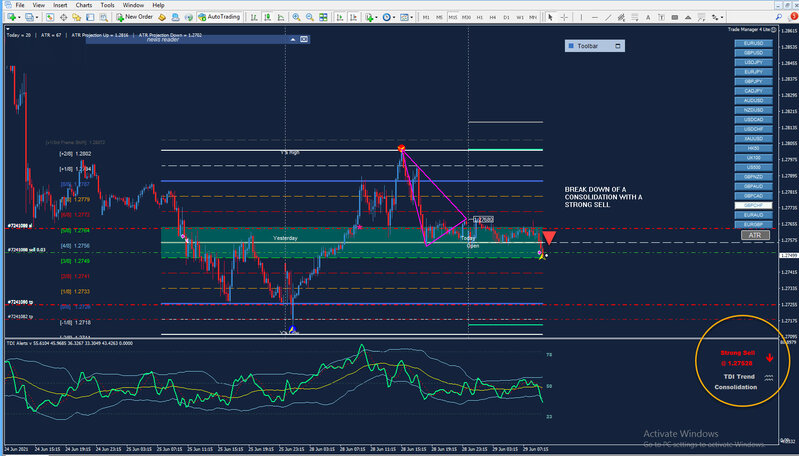The height and width of the screenshot is (456, 799).
Task: Expand the Profiles dropdown
Action: [35, 17]
